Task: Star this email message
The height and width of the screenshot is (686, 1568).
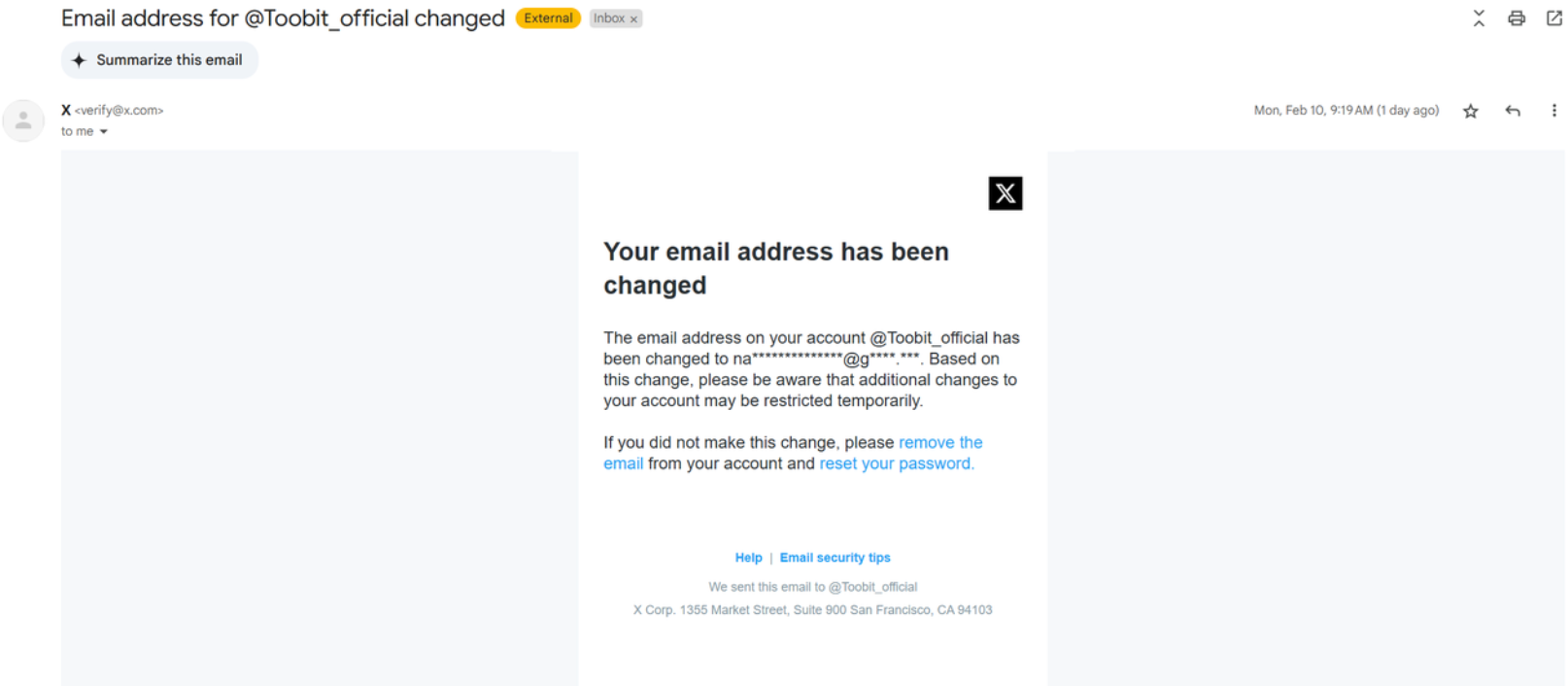Action: pyautogui.click(x=1471, y=111)
